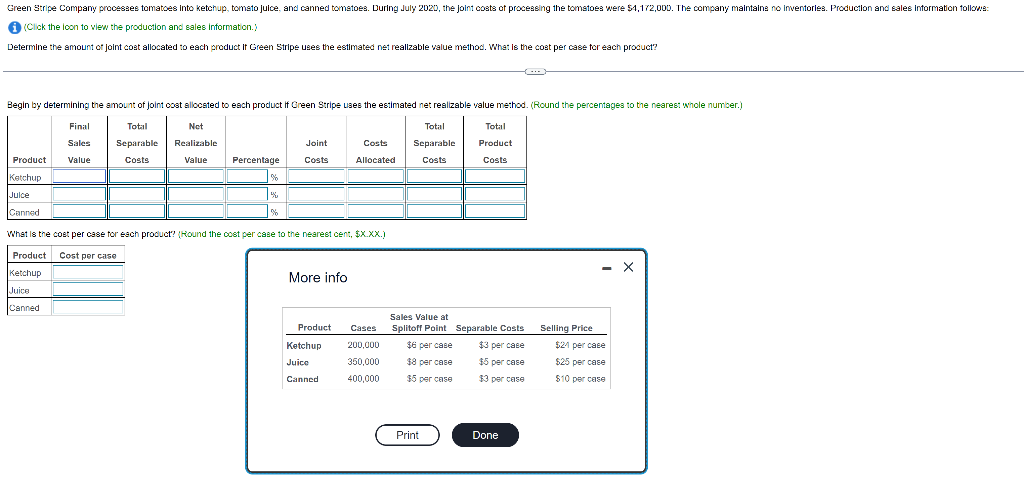Select Juice Net Realizable Value field
This screenshot has width=1024, height=504.
[195, 194]
